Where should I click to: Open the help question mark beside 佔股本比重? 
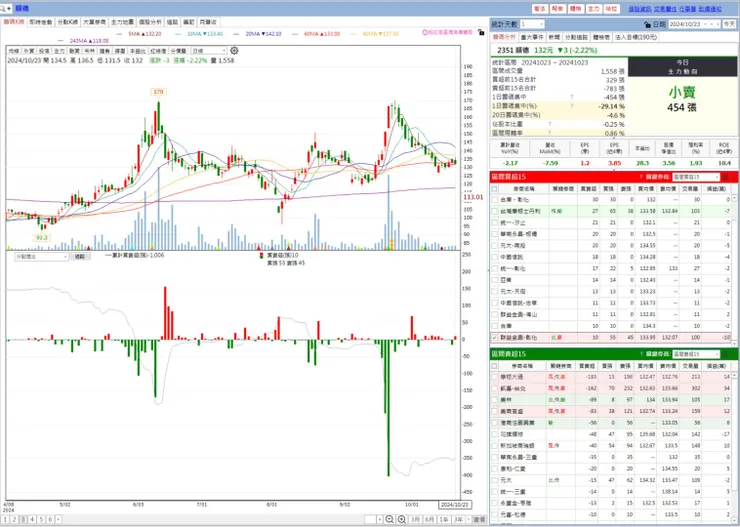pos(549,124)
